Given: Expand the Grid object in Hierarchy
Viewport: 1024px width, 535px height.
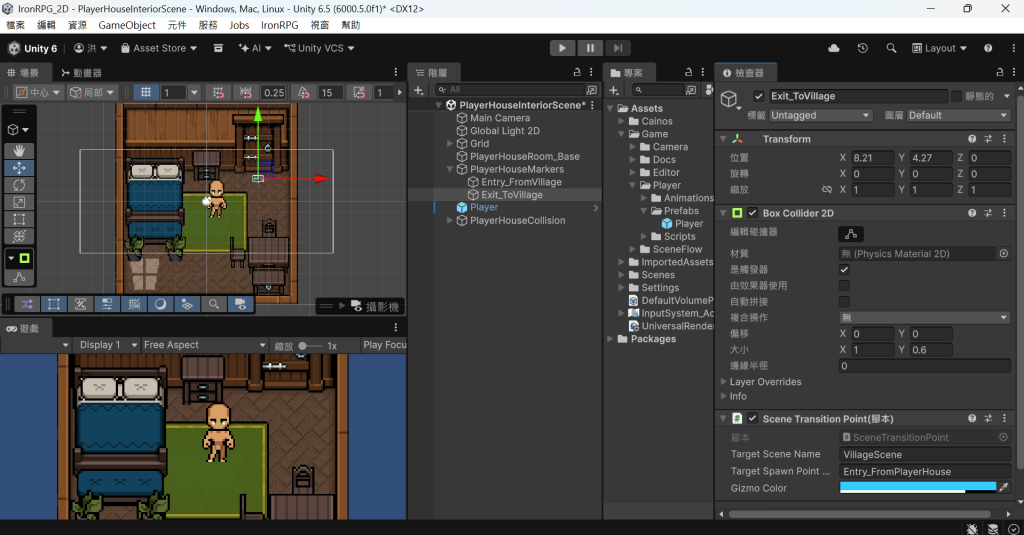Looking at the screenshot, I should click(450, 144).
